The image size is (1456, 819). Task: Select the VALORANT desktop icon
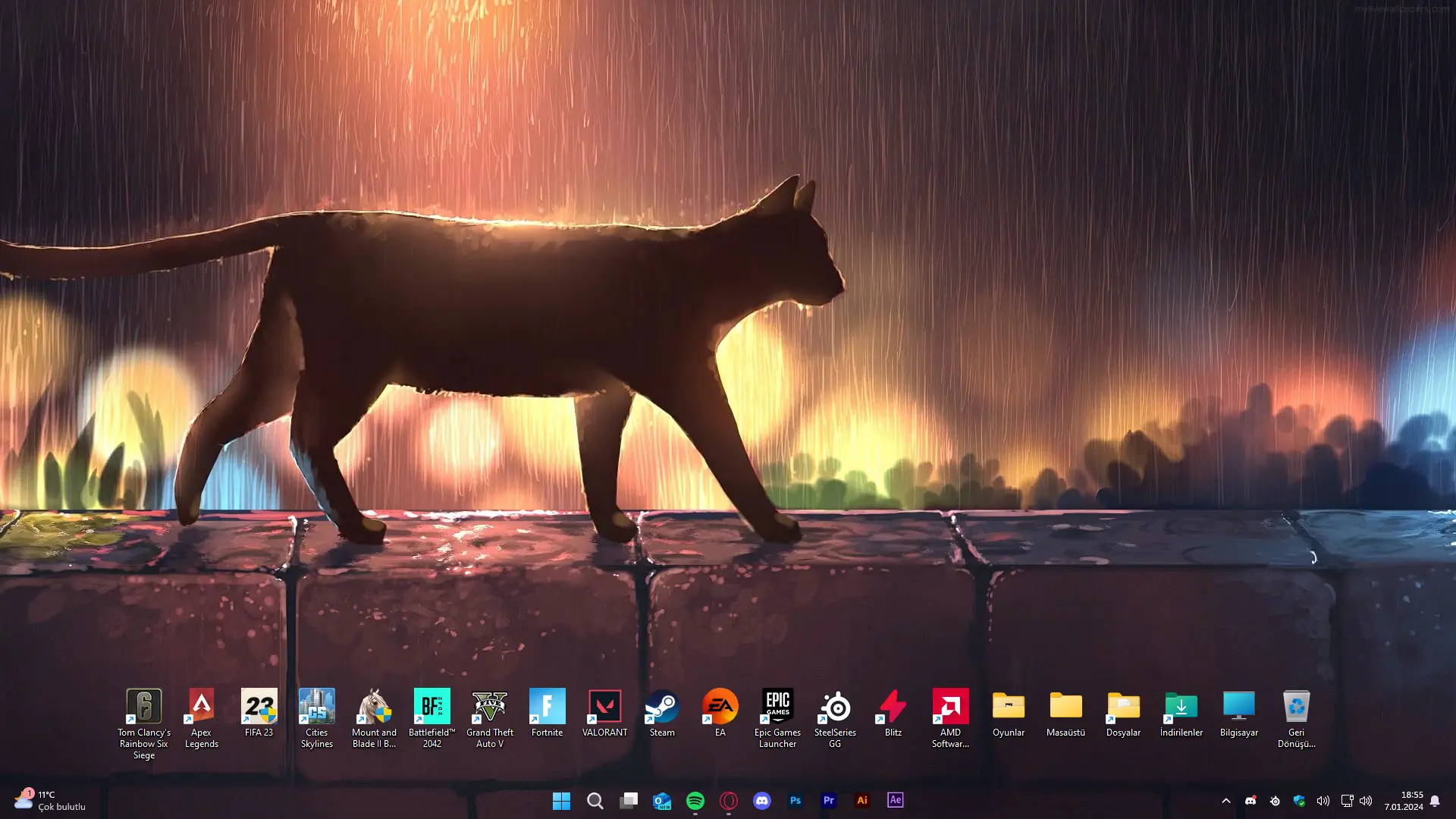pyautogui.click(x=605, y=712)
